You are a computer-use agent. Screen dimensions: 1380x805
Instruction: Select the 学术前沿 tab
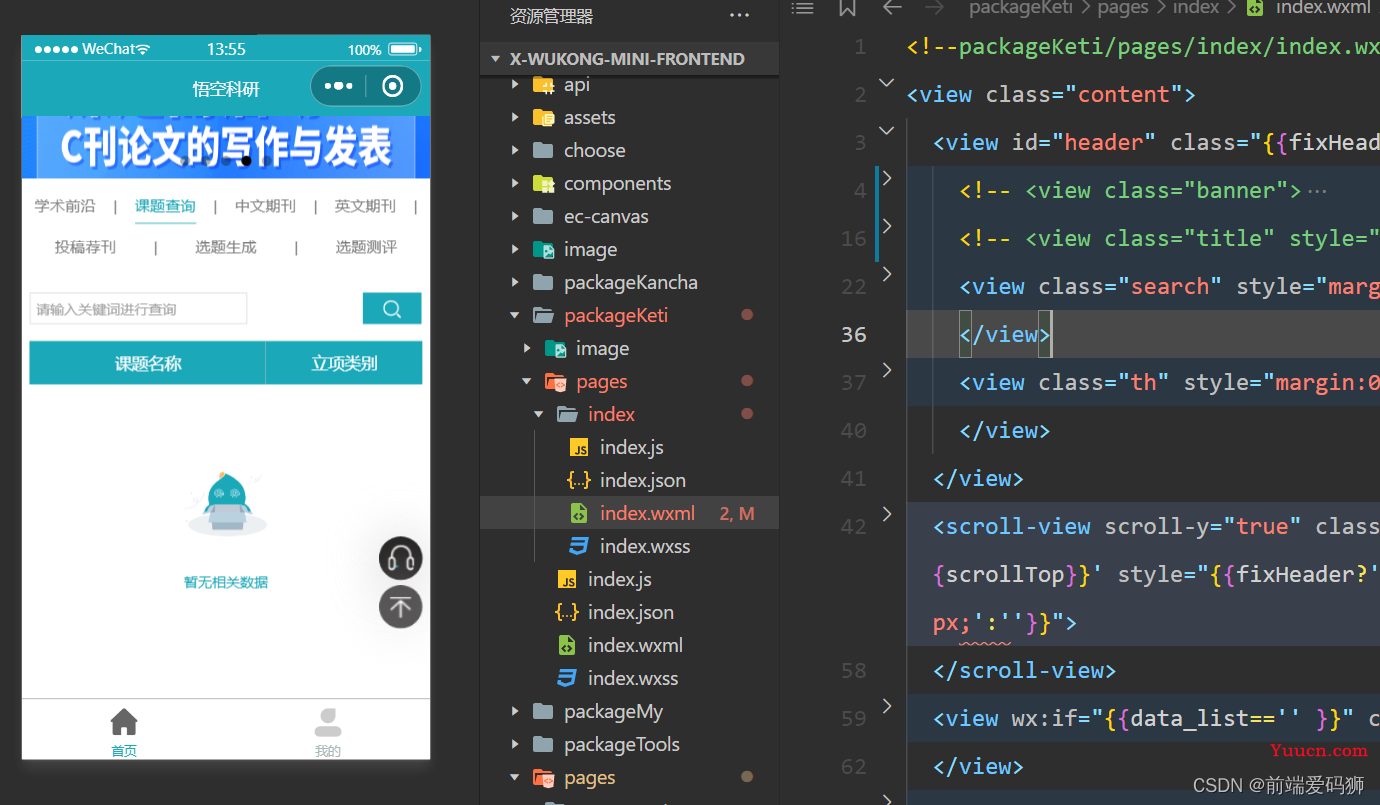[65, 206]
